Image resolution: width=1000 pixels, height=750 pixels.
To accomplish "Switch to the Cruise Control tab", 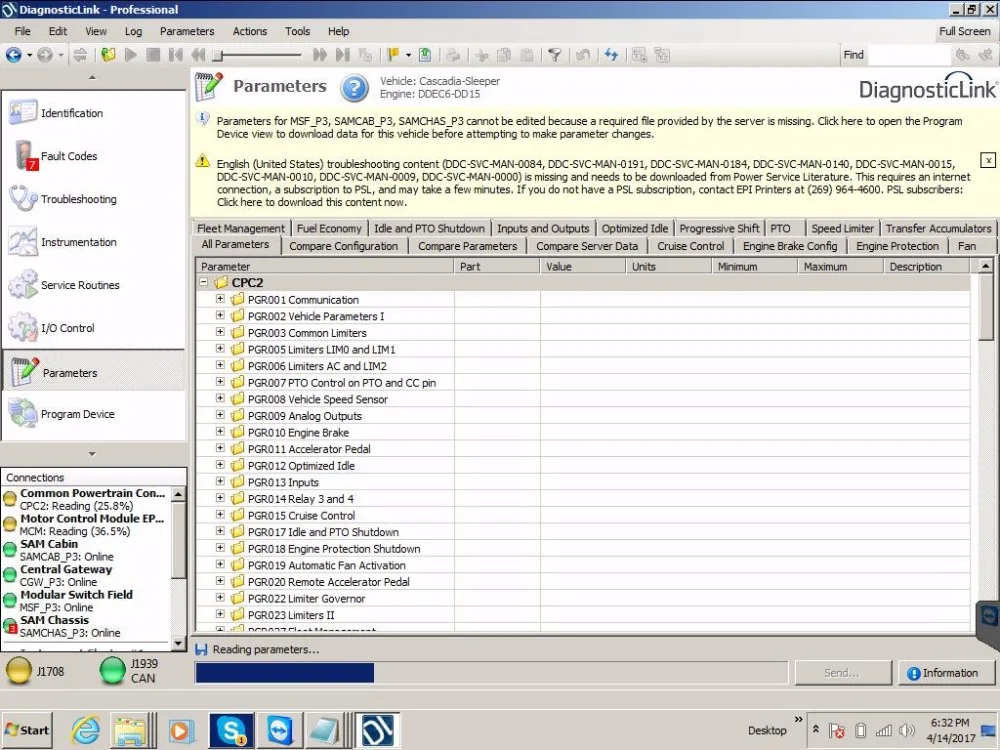I will (x=690, y=245).
